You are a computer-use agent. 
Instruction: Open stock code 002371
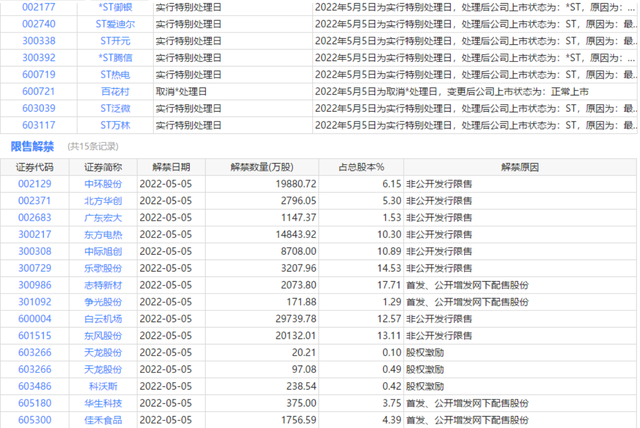pyautogui.click(x=35, y=201)
